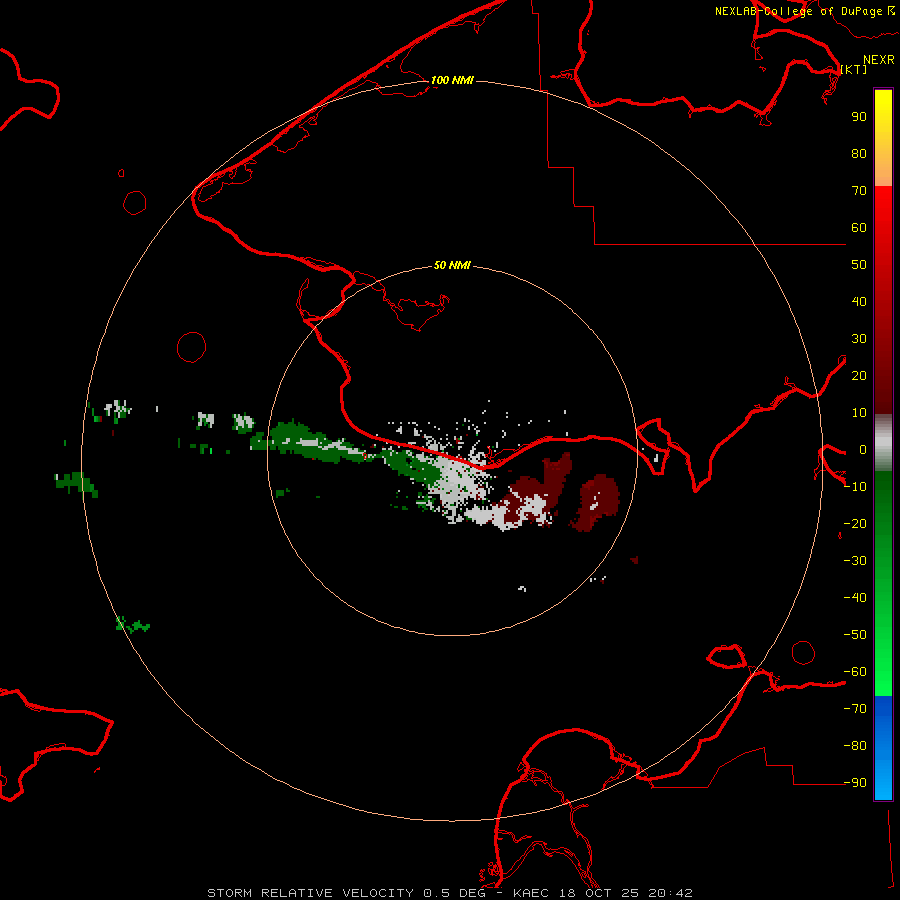
Task: Click the -70 value on the velocity scale
Action: click(x=855, y=709)
